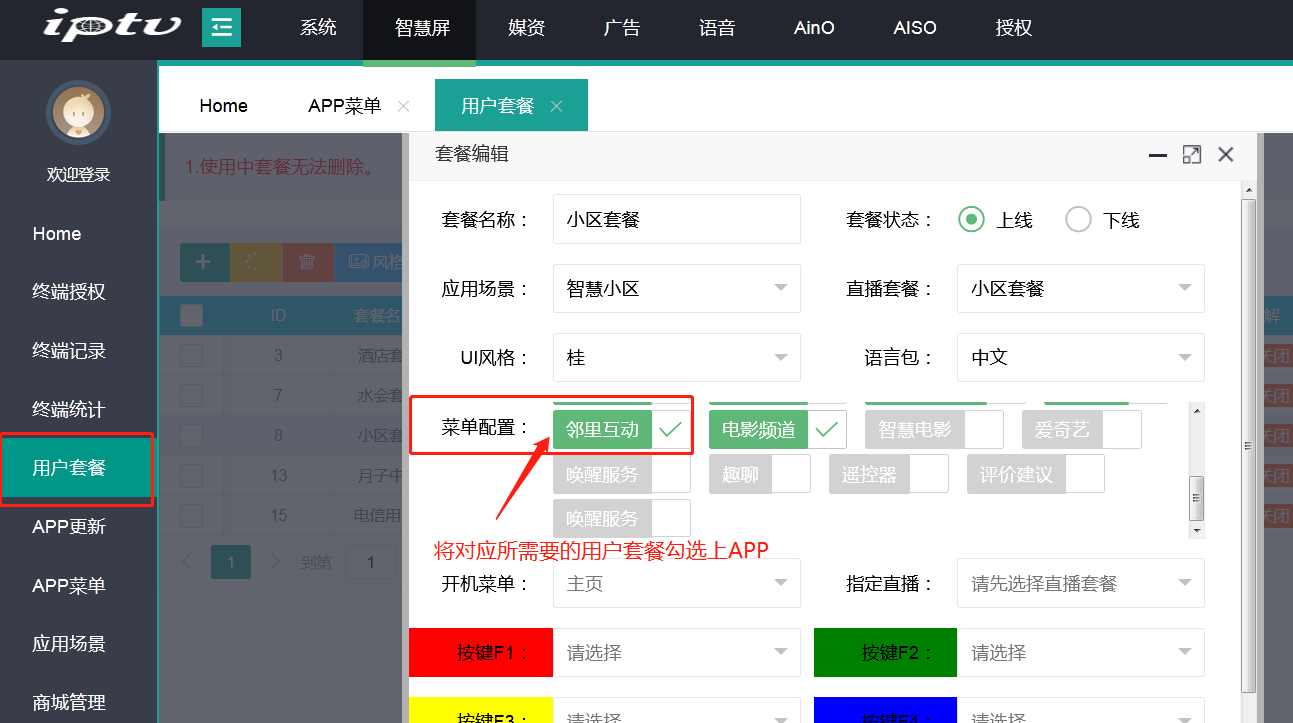Go to 终端授权 in sidebar
The image size is (1293, 723).
coord(69,292)
